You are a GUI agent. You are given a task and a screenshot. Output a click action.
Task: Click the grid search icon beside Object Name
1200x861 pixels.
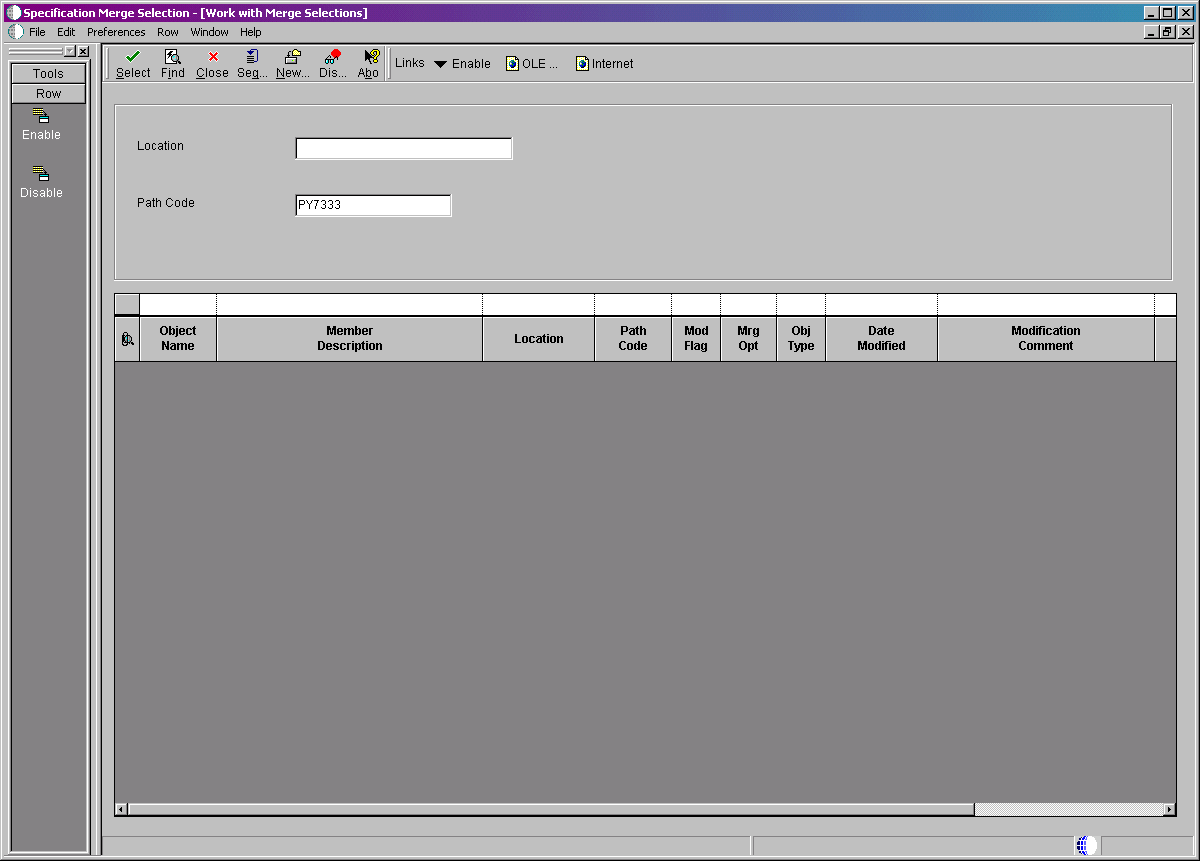127,339
